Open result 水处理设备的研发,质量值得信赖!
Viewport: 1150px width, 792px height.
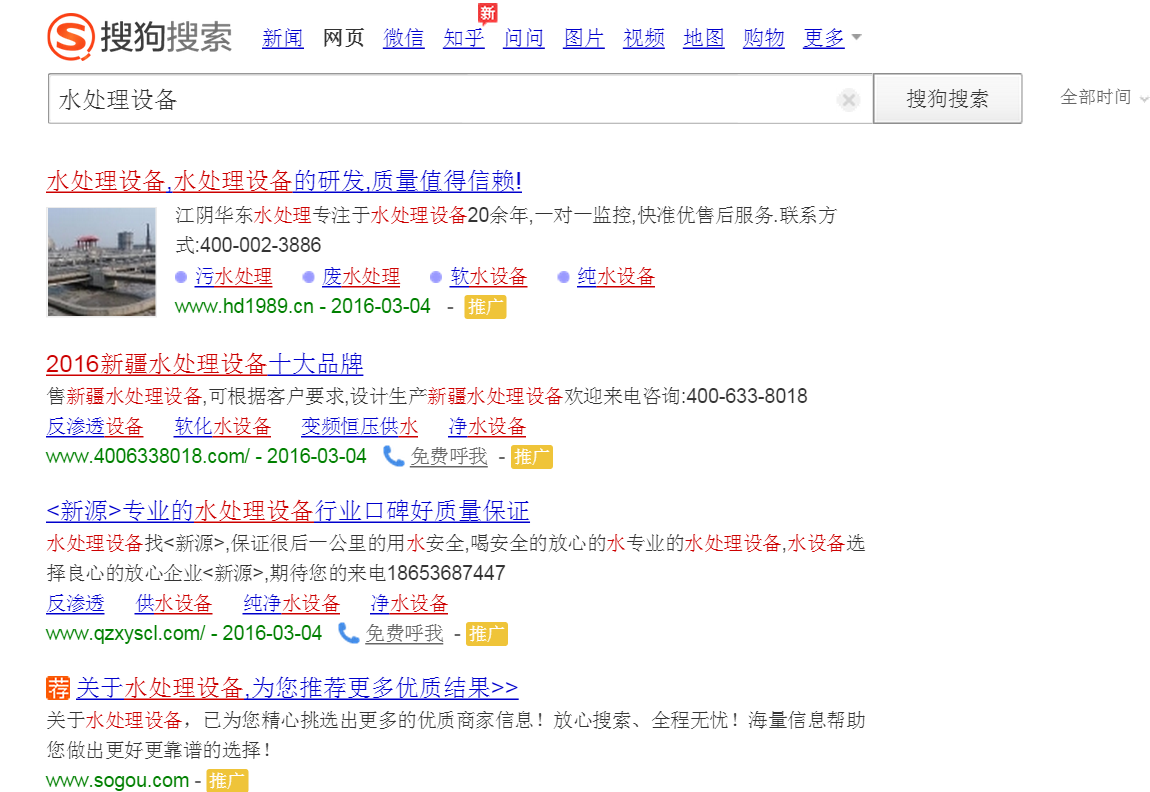point(284,180)
